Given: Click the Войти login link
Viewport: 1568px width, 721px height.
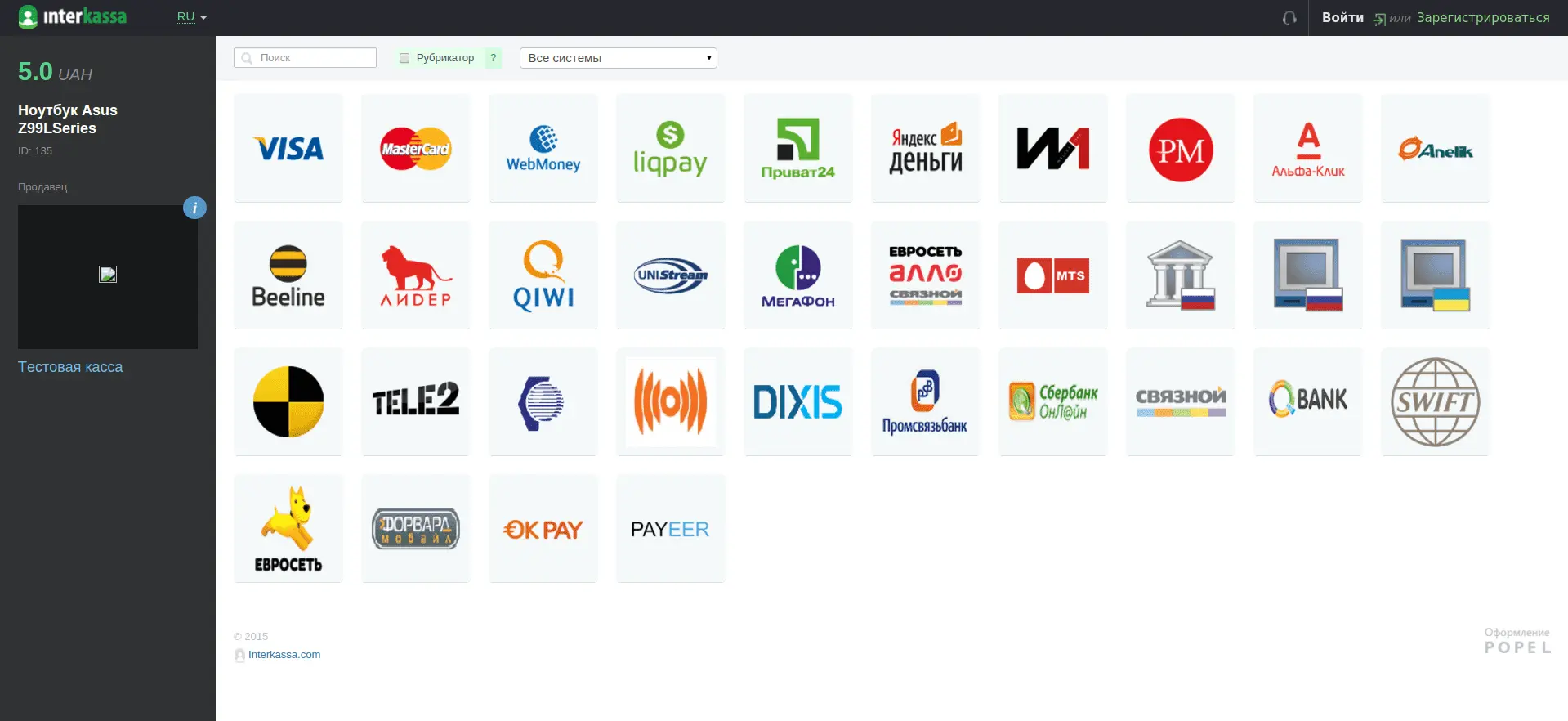Looking at the screenshot, I should click(1342, 17).
